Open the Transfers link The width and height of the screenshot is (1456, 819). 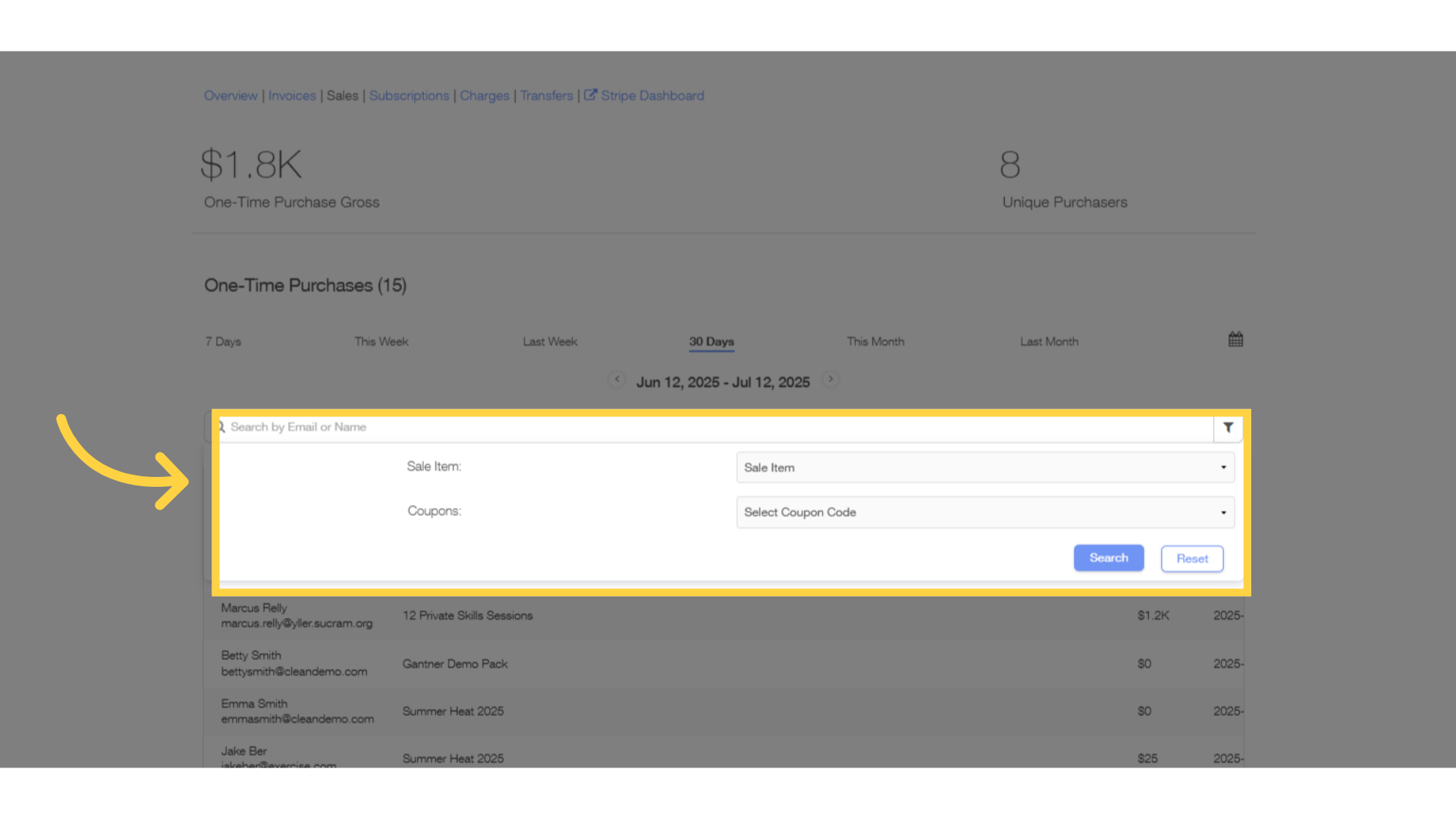click(546, 96)
